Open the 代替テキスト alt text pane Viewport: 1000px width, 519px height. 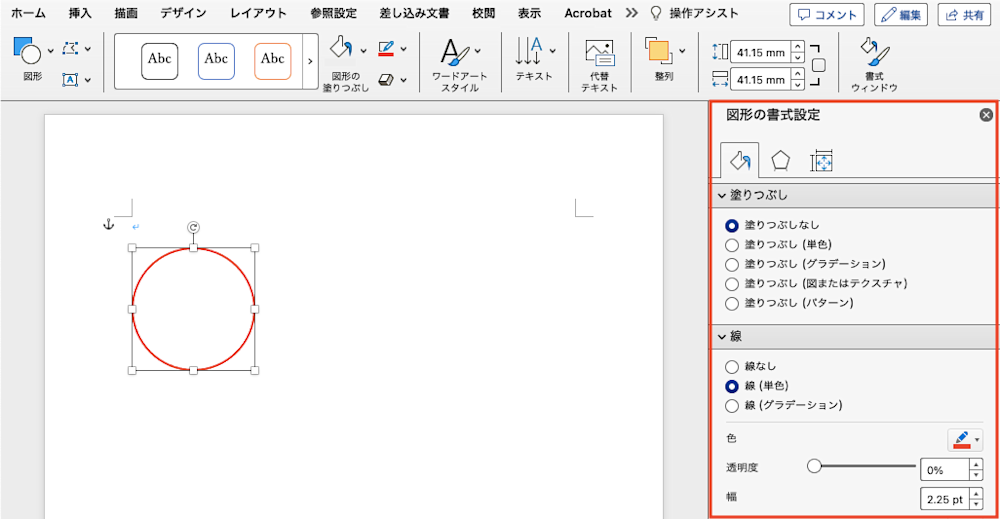tap(599, 54)
